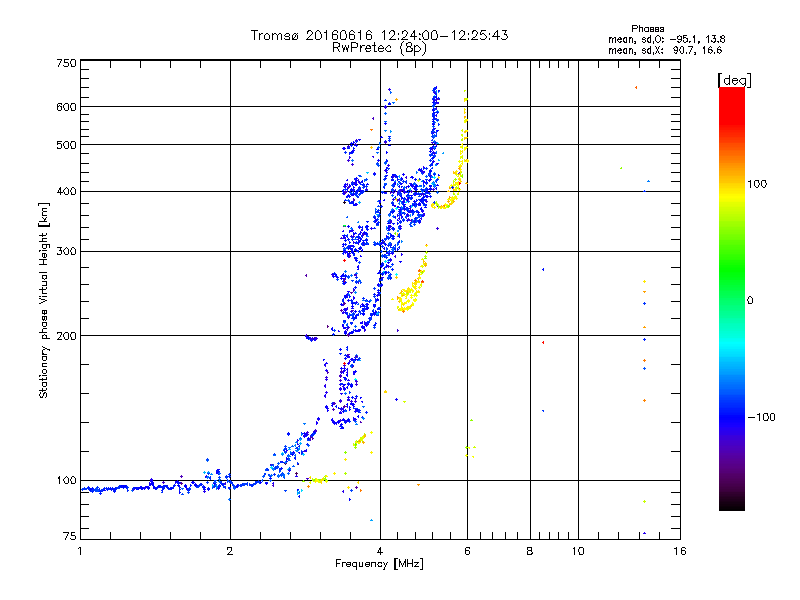Click the dense blue cluster at 400 km right of the 4 MHz line
Screen dimensions: 800x600
[413, 200]
